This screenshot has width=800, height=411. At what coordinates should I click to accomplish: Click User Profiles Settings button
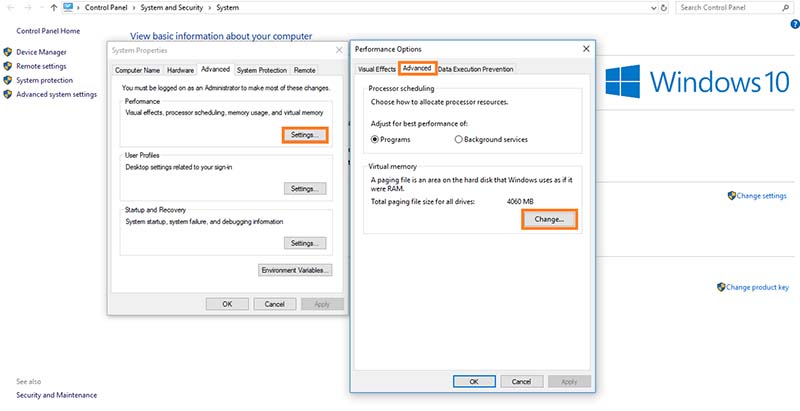coord(305,189)
